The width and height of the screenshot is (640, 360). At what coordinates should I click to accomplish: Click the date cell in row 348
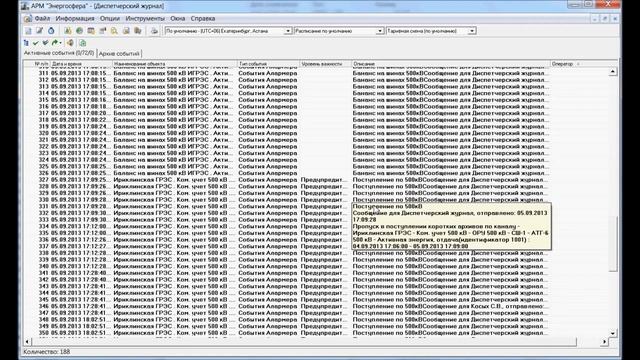pos(81,320)
